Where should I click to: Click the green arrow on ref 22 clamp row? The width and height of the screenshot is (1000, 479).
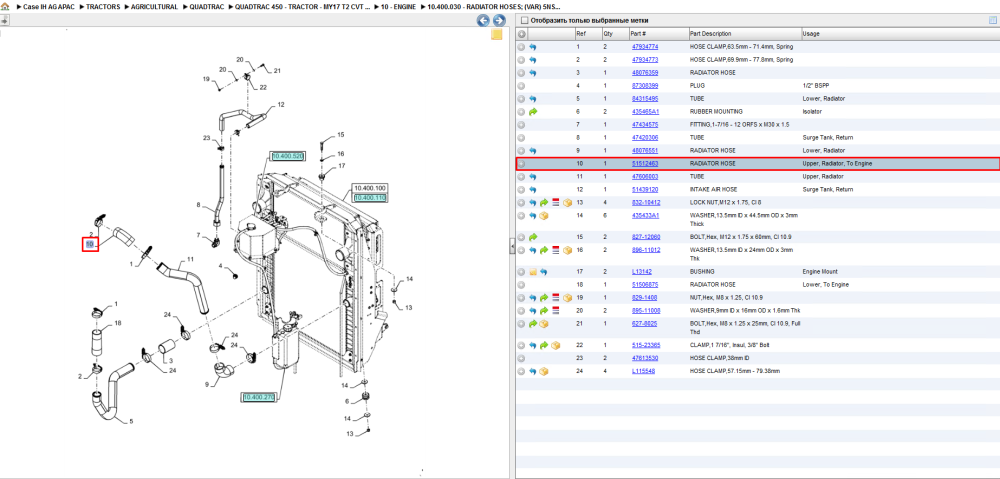point(544,345)
